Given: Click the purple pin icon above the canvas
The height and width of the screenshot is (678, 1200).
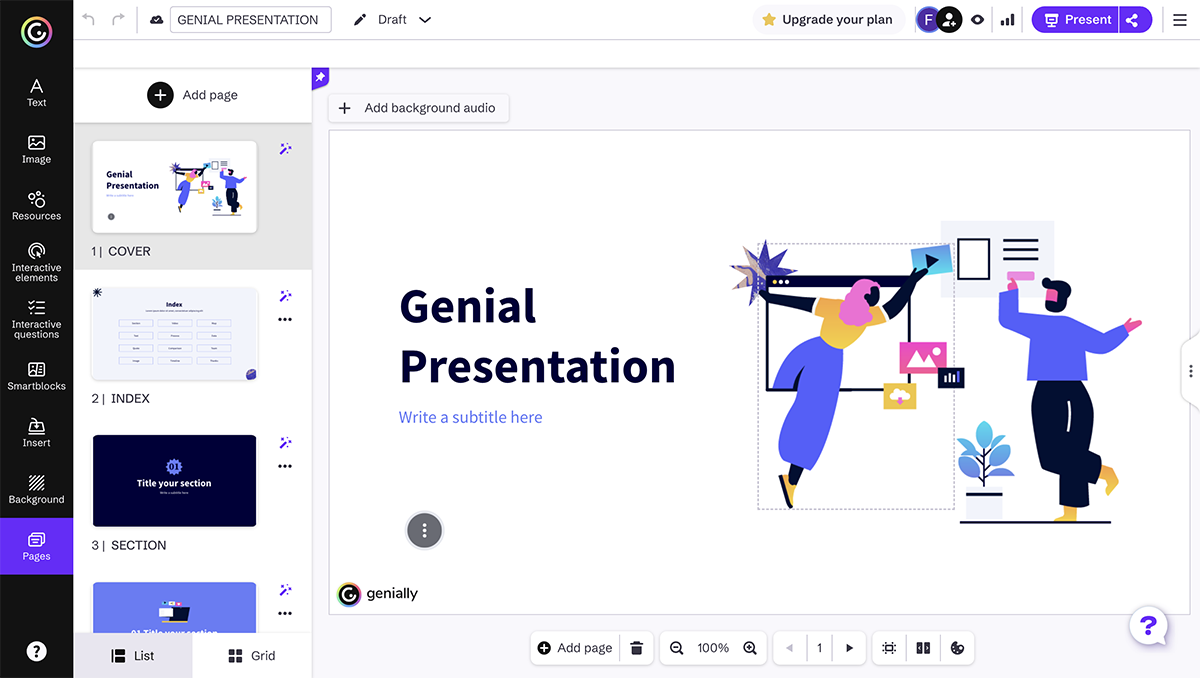Looking at the screenshot, I should [x=320, y=77].
